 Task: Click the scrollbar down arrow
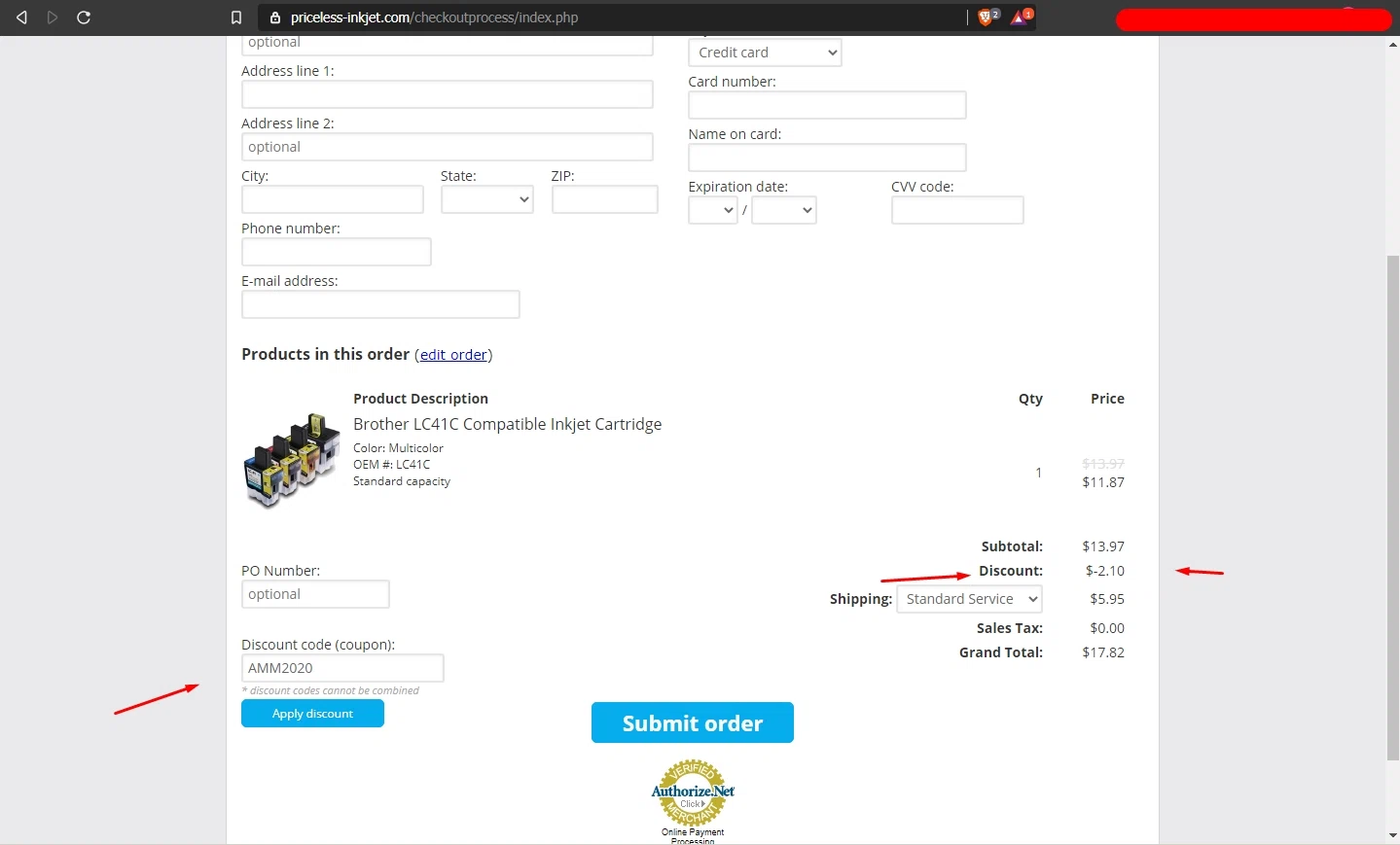point(1392,836)
